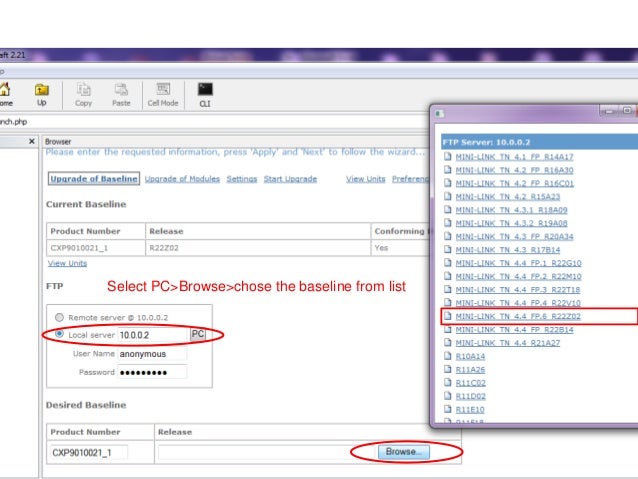The image size is (638, 479).
Task: Click file icon beside MINI-LINK_TN_4.2_FP_R16A30
Action: (448, 170)
